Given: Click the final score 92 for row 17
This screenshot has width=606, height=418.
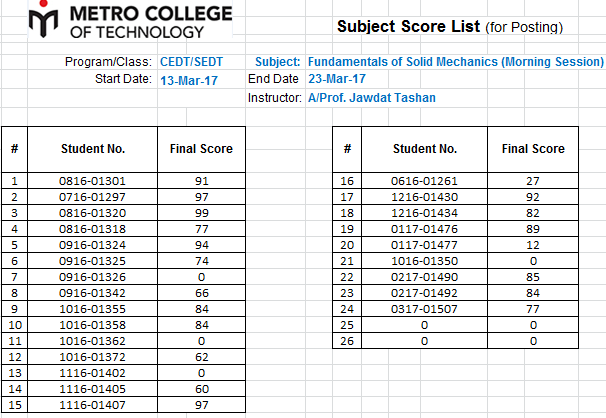Looking at the screenshot, I should pyautogui.click(x=533, y=197).
